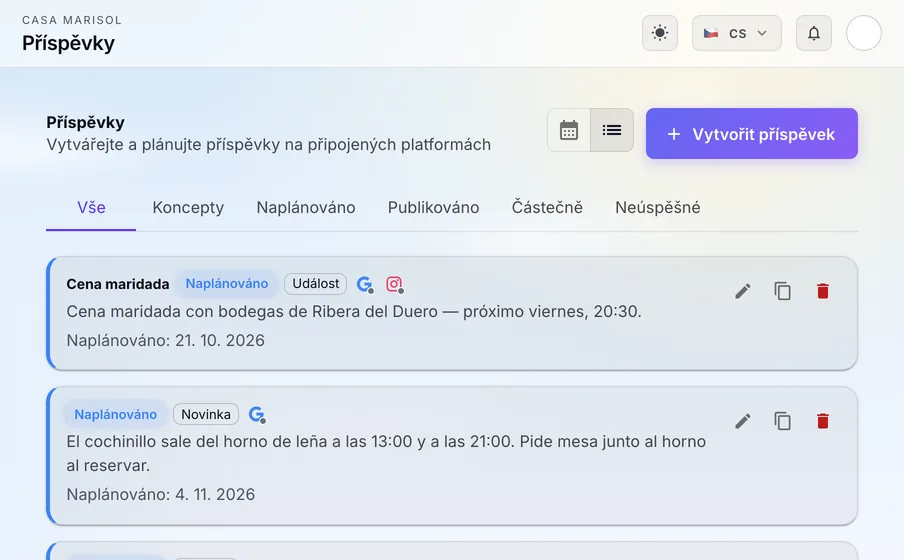
Task: Edit the cochinillo post
Action: (x=743, y=422)
